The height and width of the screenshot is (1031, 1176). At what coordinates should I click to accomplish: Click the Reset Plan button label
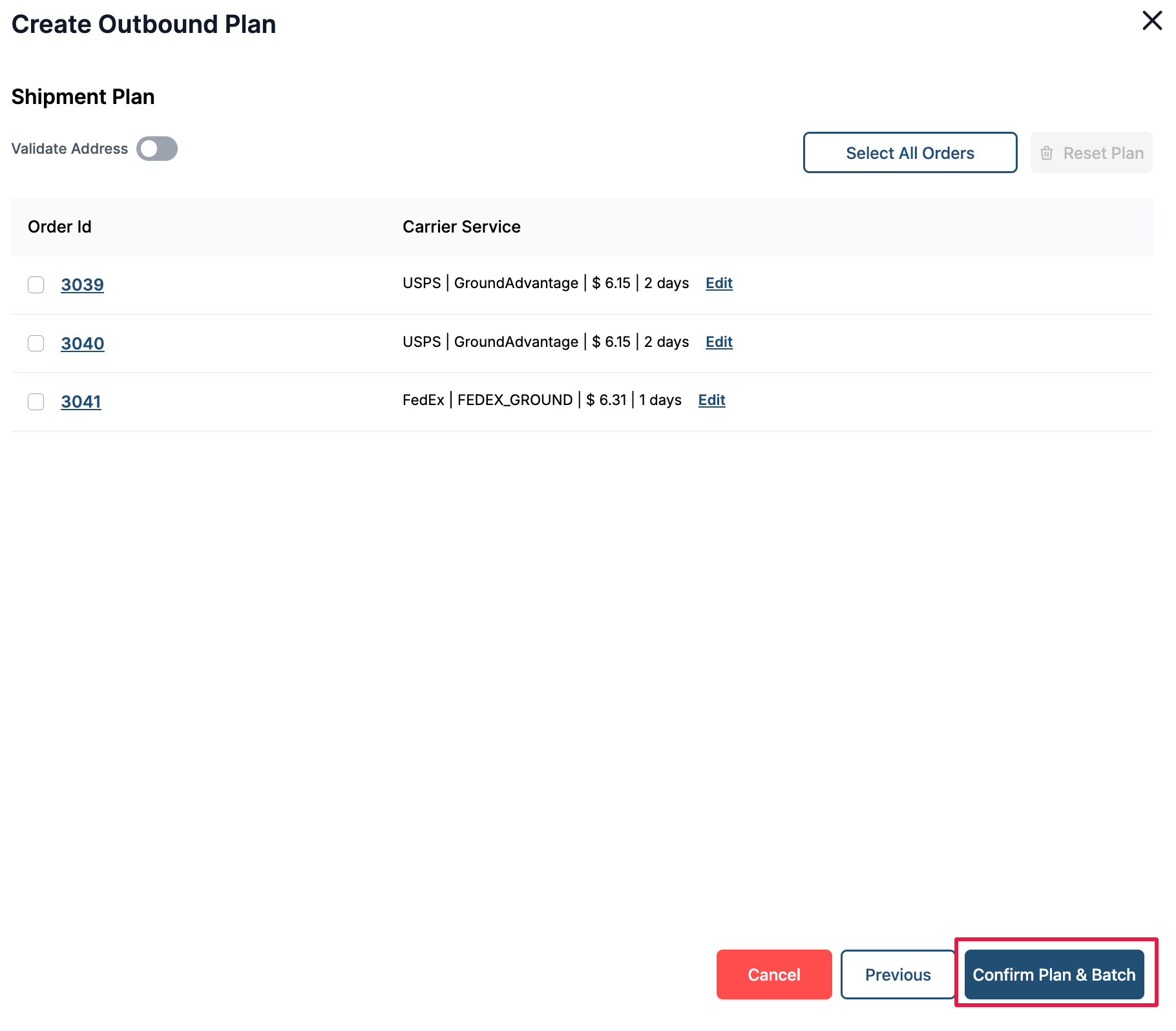click(x=1103, y=153)
